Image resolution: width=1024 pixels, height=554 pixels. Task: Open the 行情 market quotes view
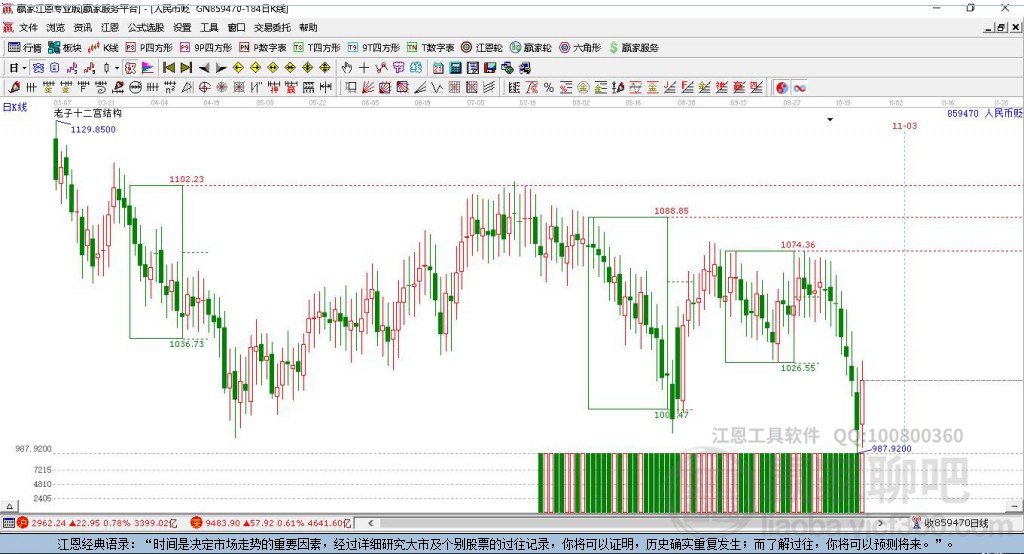point(25,48)
